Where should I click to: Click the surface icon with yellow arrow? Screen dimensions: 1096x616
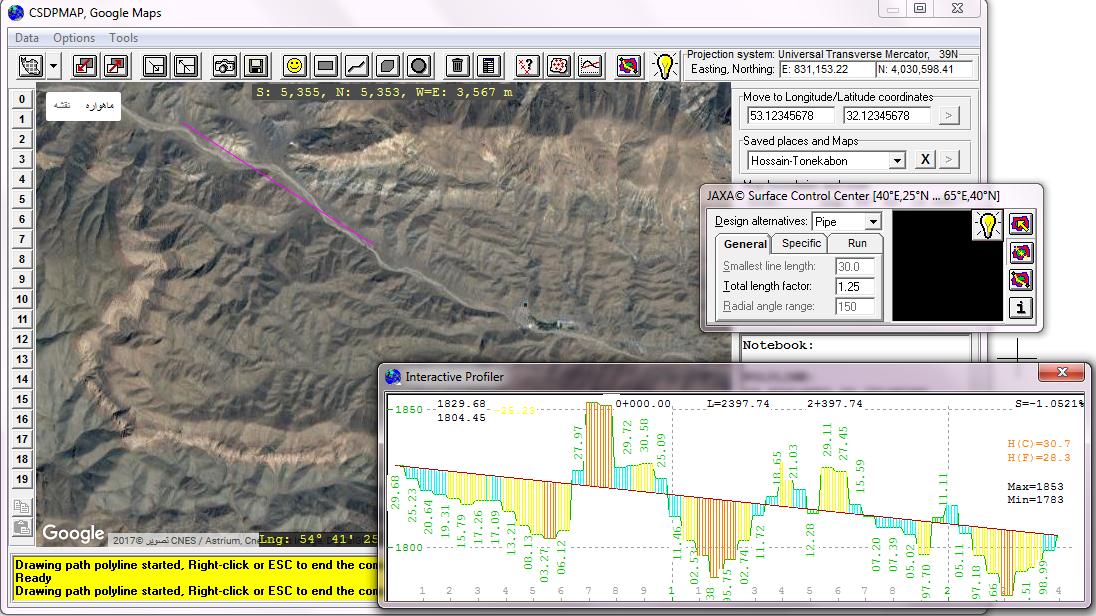(x=1021, y=224)
